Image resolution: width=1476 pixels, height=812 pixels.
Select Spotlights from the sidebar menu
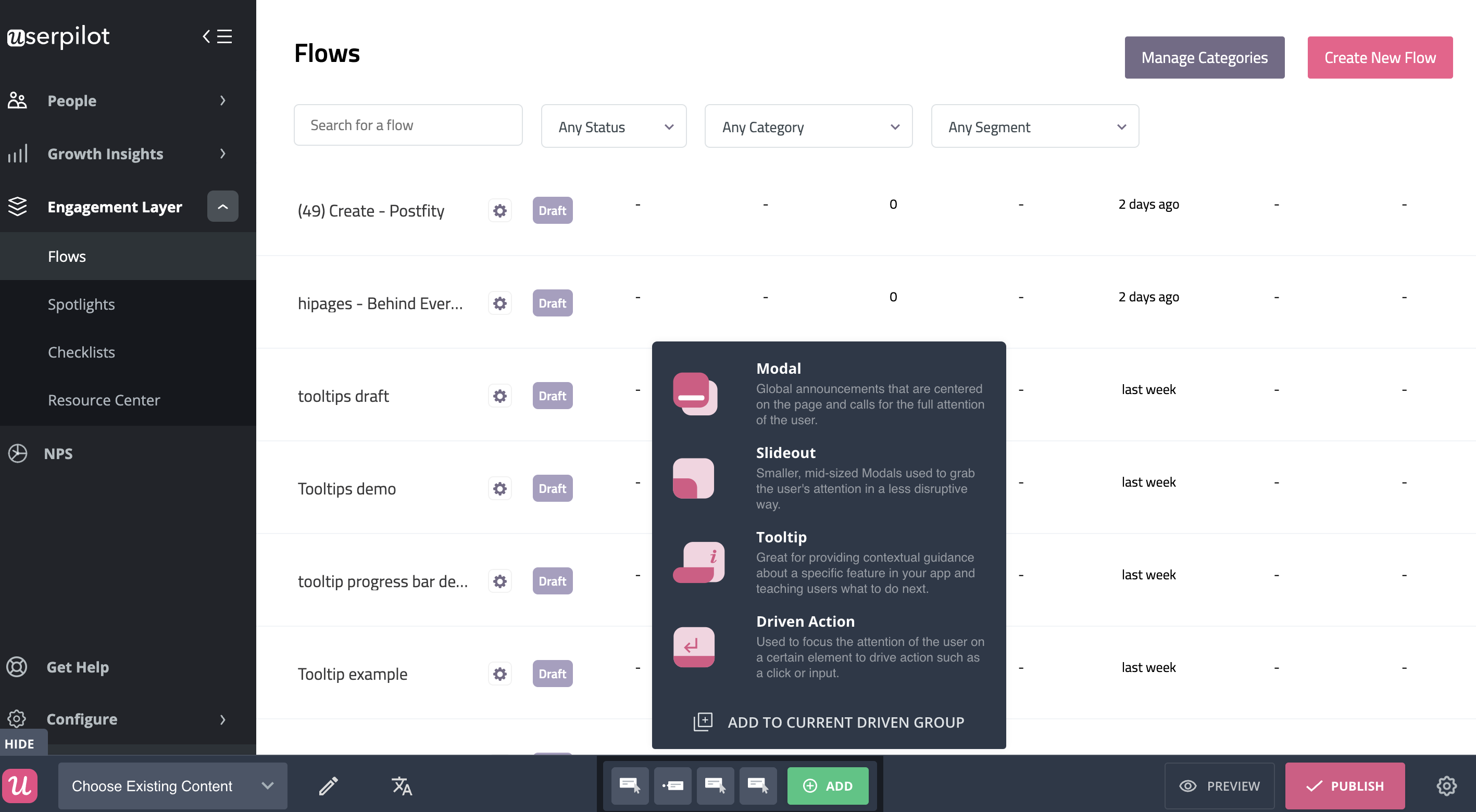[x=81, y=302]
